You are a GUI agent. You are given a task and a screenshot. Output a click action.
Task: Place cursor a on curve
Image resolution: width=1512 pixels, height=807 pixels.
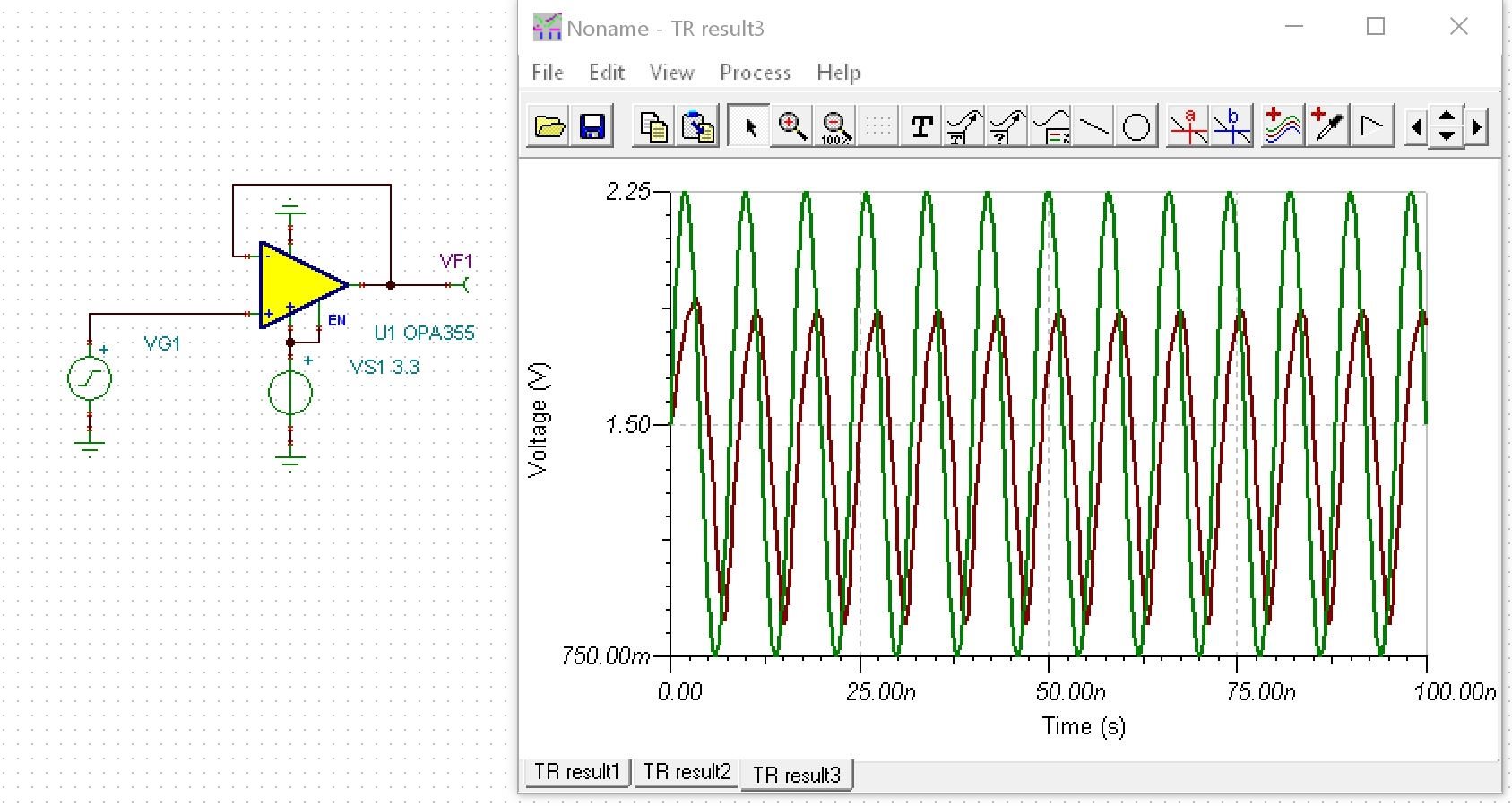[1188, 127]
